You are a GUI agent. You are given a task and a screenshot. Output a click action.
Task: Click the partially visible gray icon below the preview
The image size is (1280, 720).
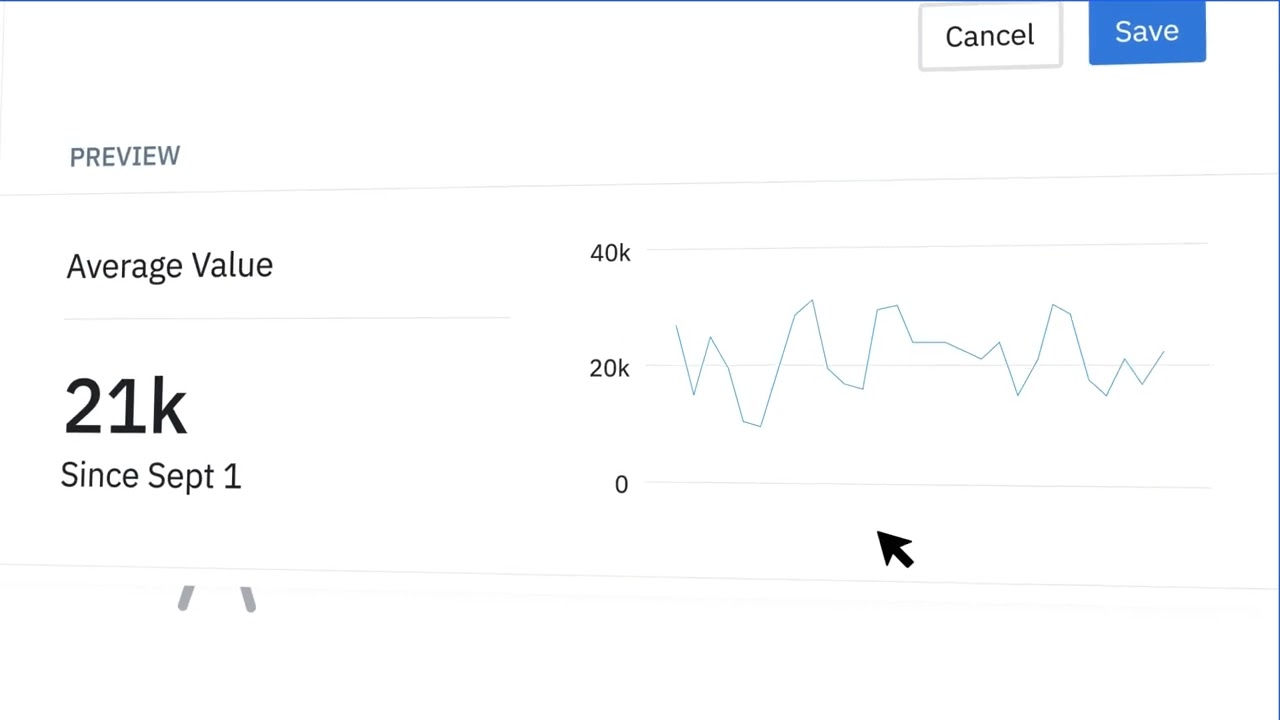pyautogui.click(x=217, y=598)
